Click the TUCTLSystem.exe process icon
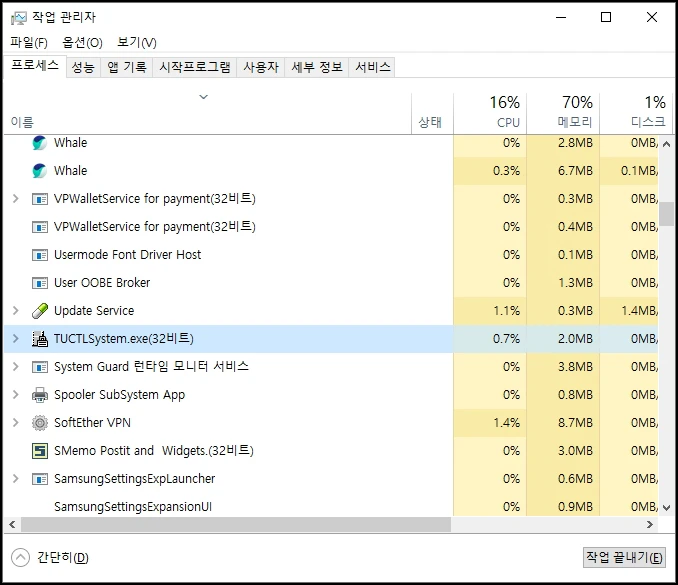Screen dimensions: 678x585 click(40, 339)
